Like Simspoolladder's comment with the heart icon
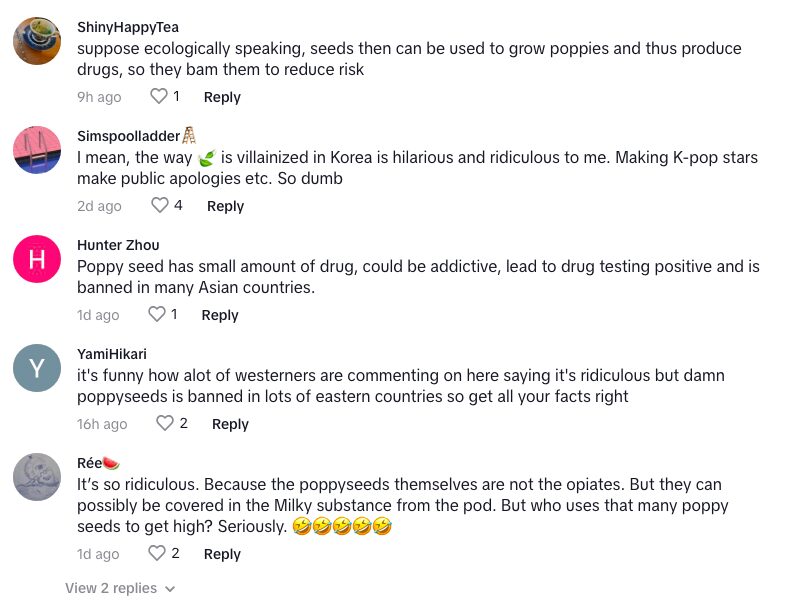The height and width of the screenshot is (610, 785). tap(159, 206)
